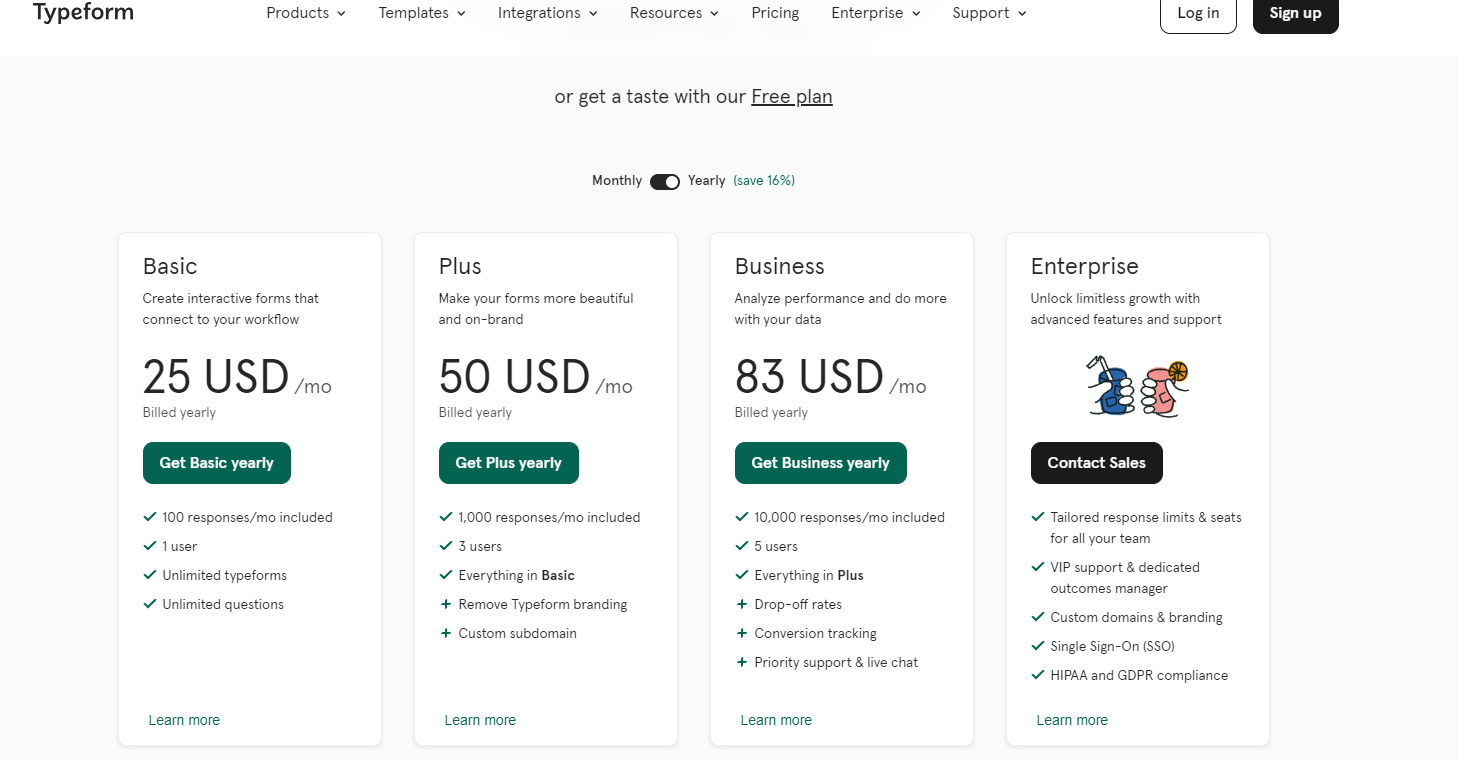Click checkmark beside 5 users

tap(742, 546)
